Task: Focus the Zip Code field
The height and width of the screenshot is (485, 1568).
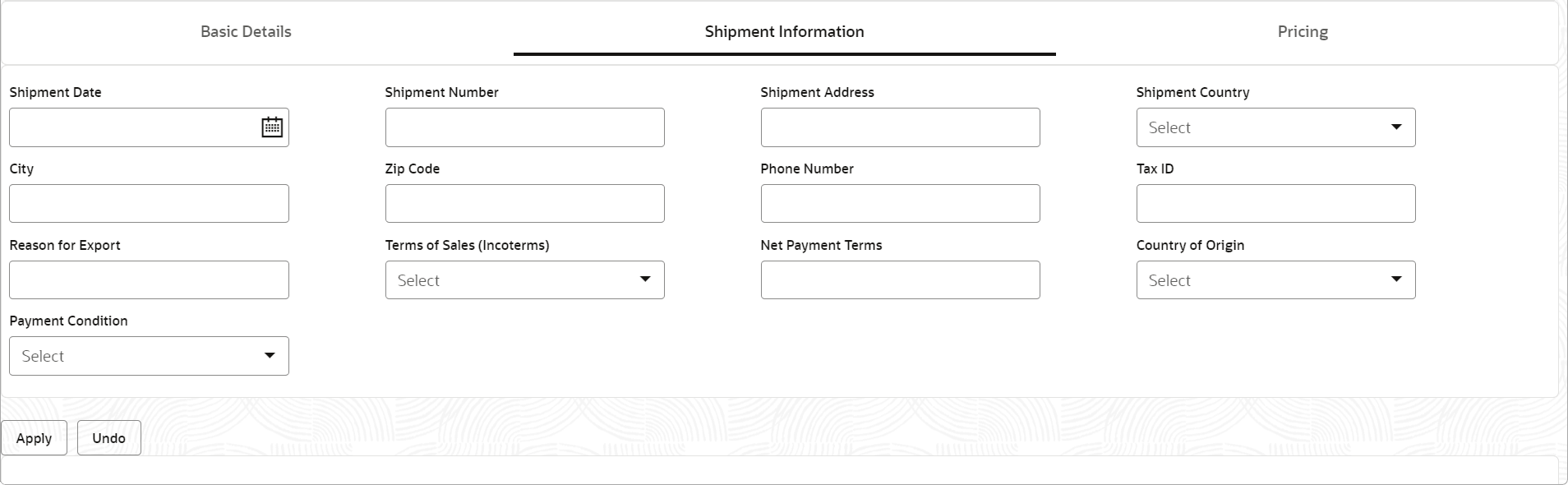Action: pos(524,204)
